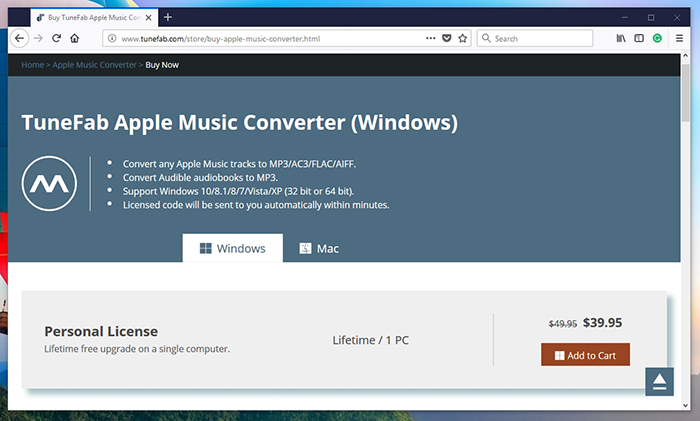Image resolution: width=700 pixels, height=421 pixels.
Task: Click the TuneFab round M logo
Action: pyautogui.click(x=49, y=183)
